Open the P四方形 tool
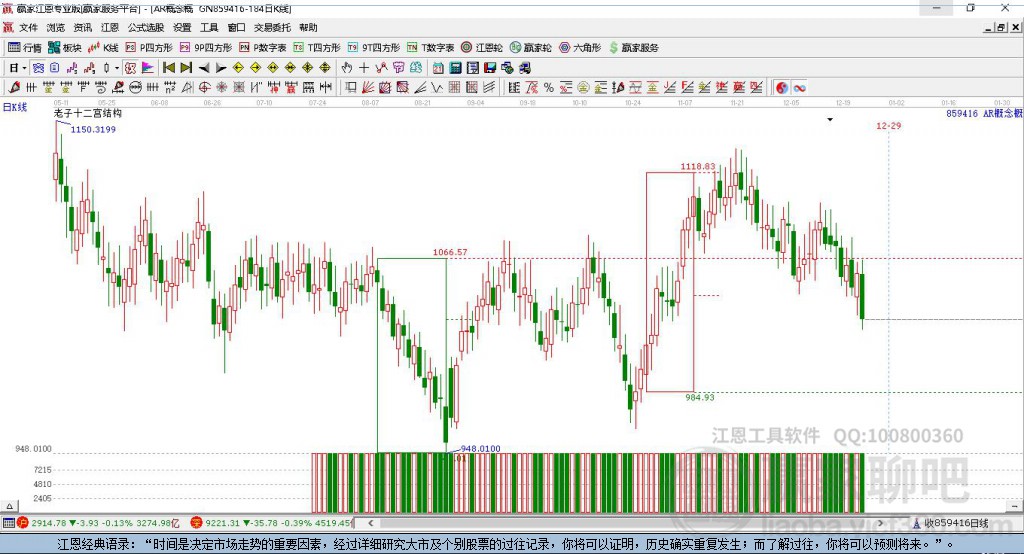Image resolution: width=1024 pixels, height=554 pixels. point(149,48)
